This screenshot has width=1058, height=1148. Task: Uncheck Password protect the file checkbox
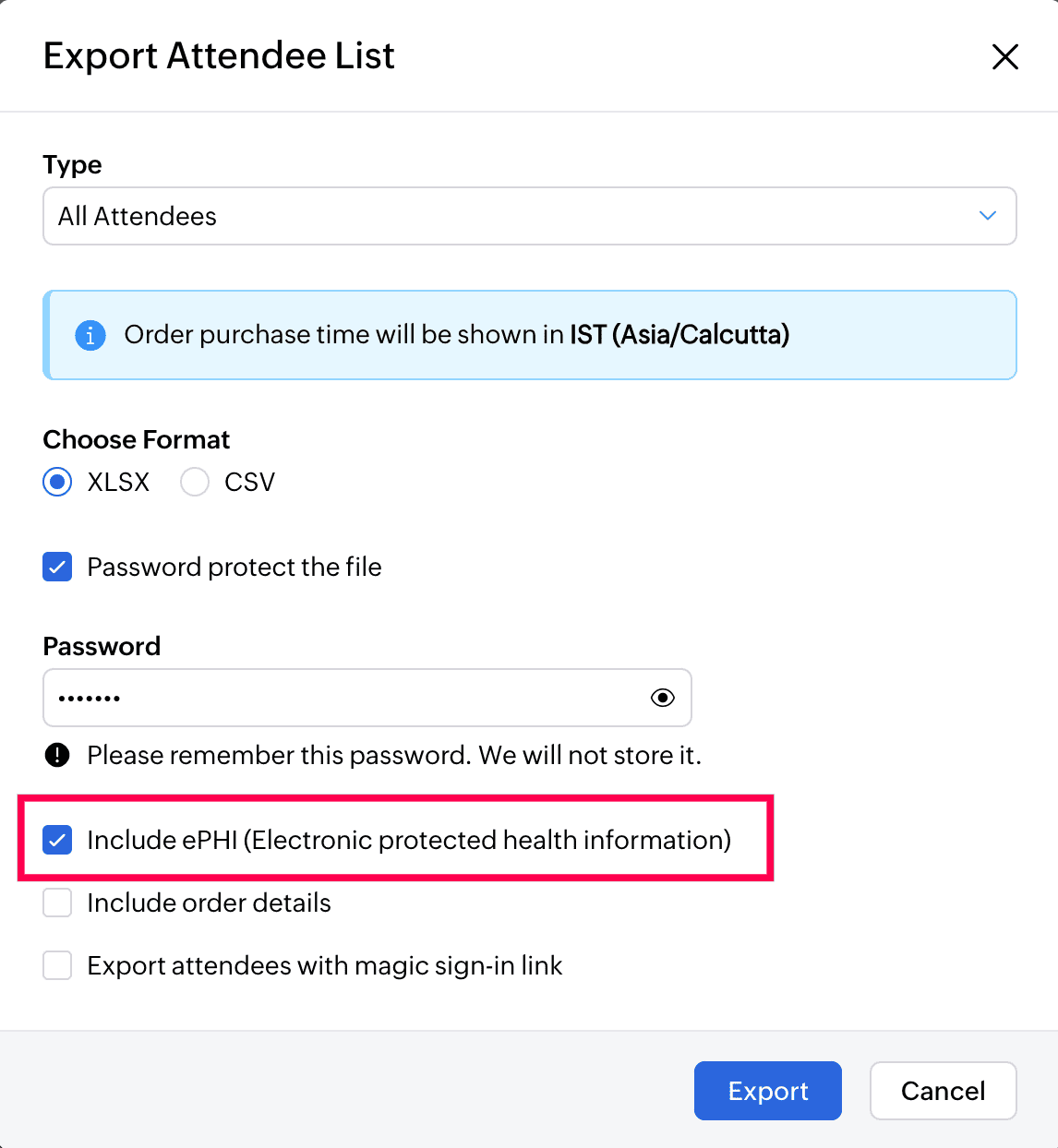pyautogui.click(x=57, y=567)
